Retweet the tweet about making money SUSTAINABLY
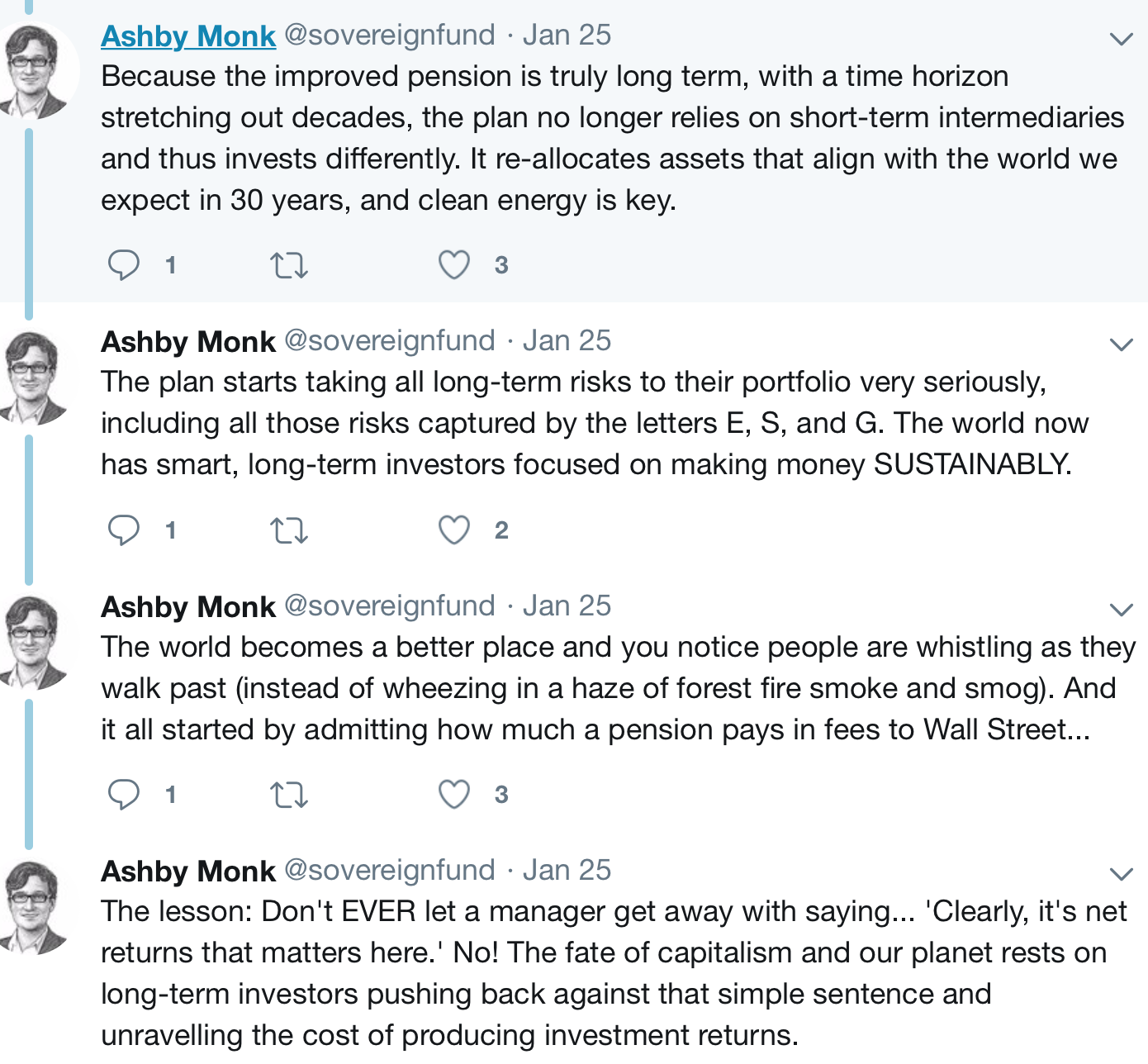 [289, 530]
